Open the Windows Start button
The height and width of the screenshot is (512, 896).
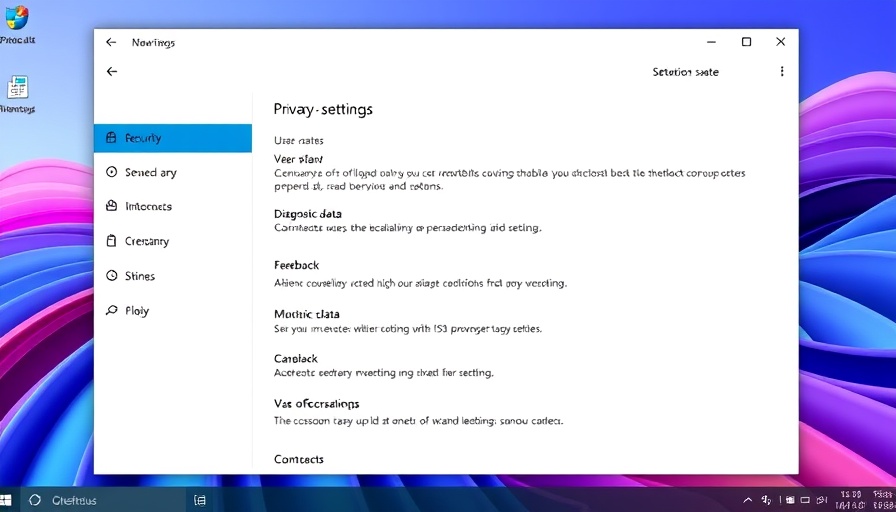tap(6, 501)
